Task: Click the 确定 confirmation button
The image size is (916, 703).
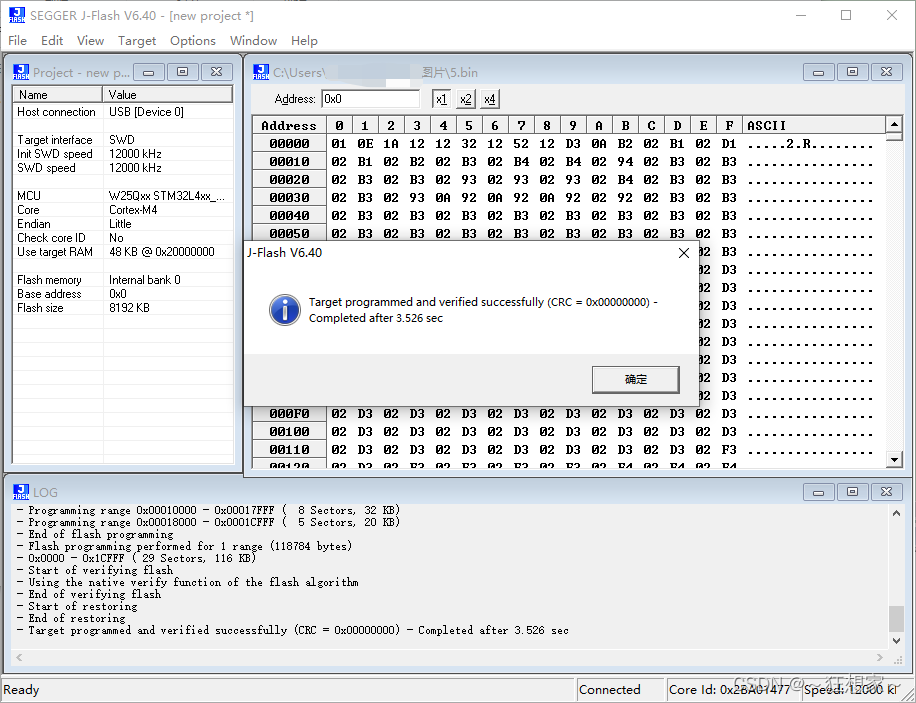Action: click(x=636, y=379)
